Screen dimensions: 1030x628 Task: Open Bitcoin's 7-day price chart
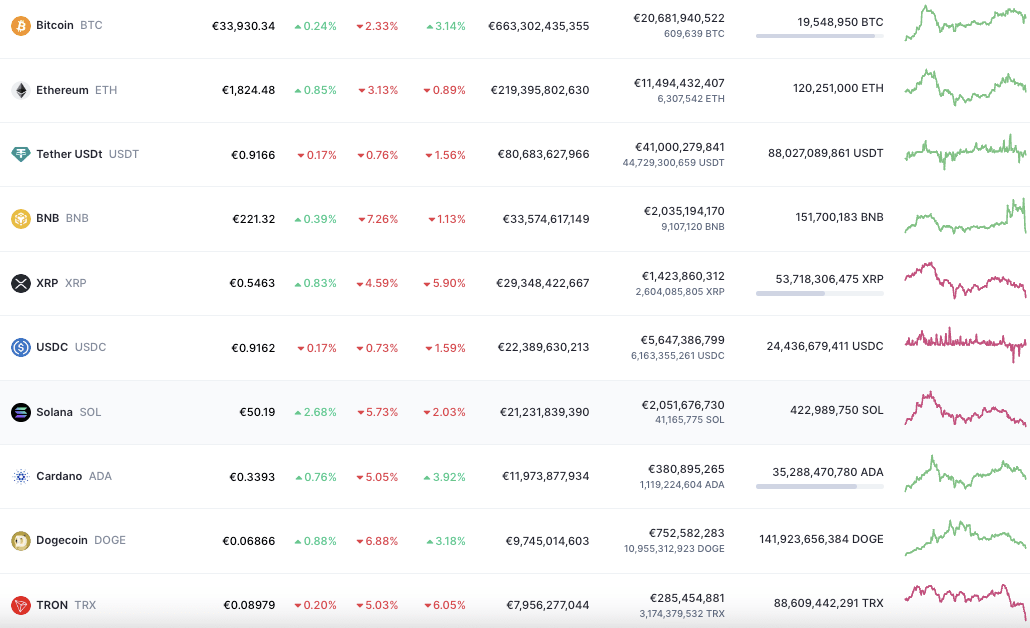(x=965, y=23)
